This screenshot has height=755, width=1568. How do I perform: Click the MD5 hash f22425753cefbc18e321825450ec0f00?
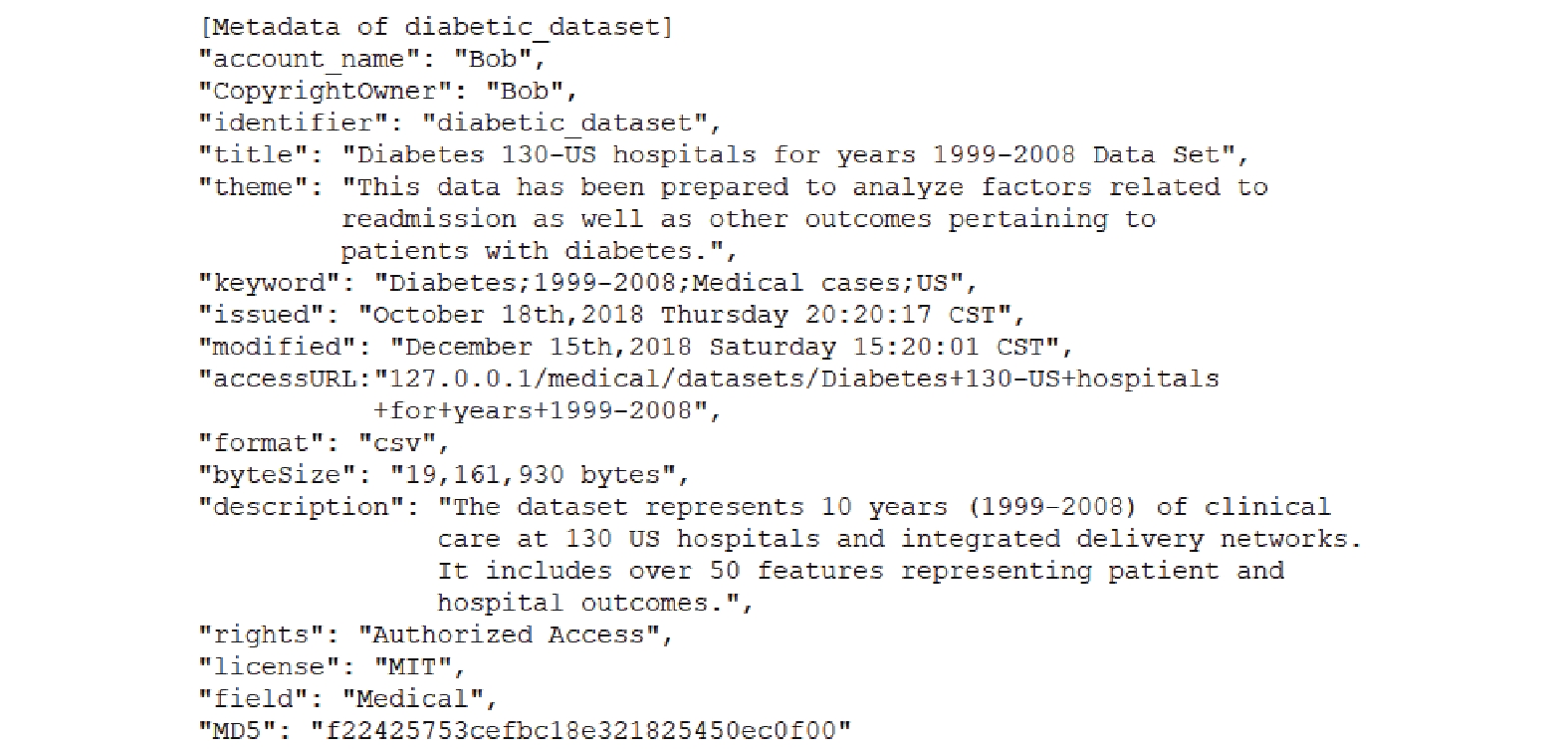[x=580, y=730]
